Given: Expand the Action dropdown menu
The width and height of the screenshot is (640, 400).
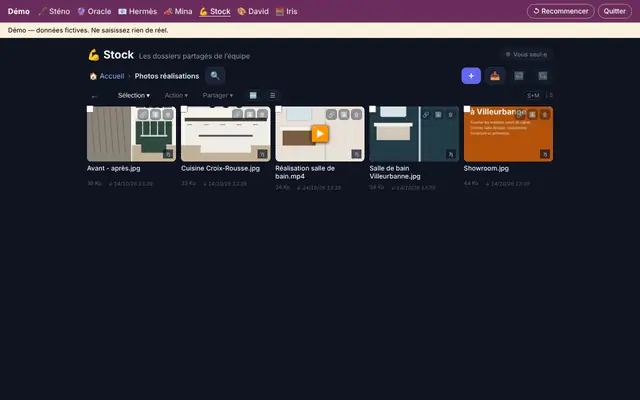Looking at the screenshot, I should point(176,96).
